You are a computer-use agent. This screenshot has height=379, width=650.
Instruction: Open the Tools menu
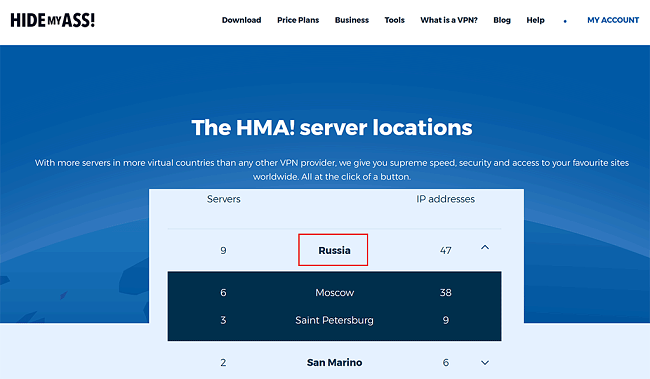(x=394, y=20)
